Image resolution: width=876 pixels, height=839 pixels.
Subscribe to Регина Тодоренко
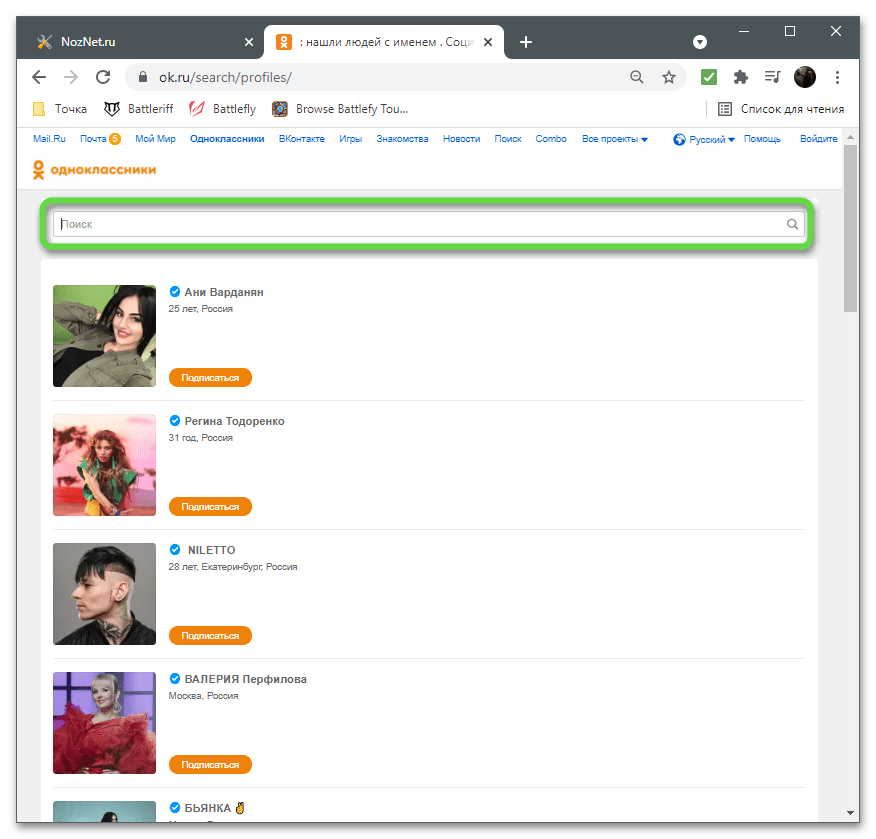pos(210,507)
